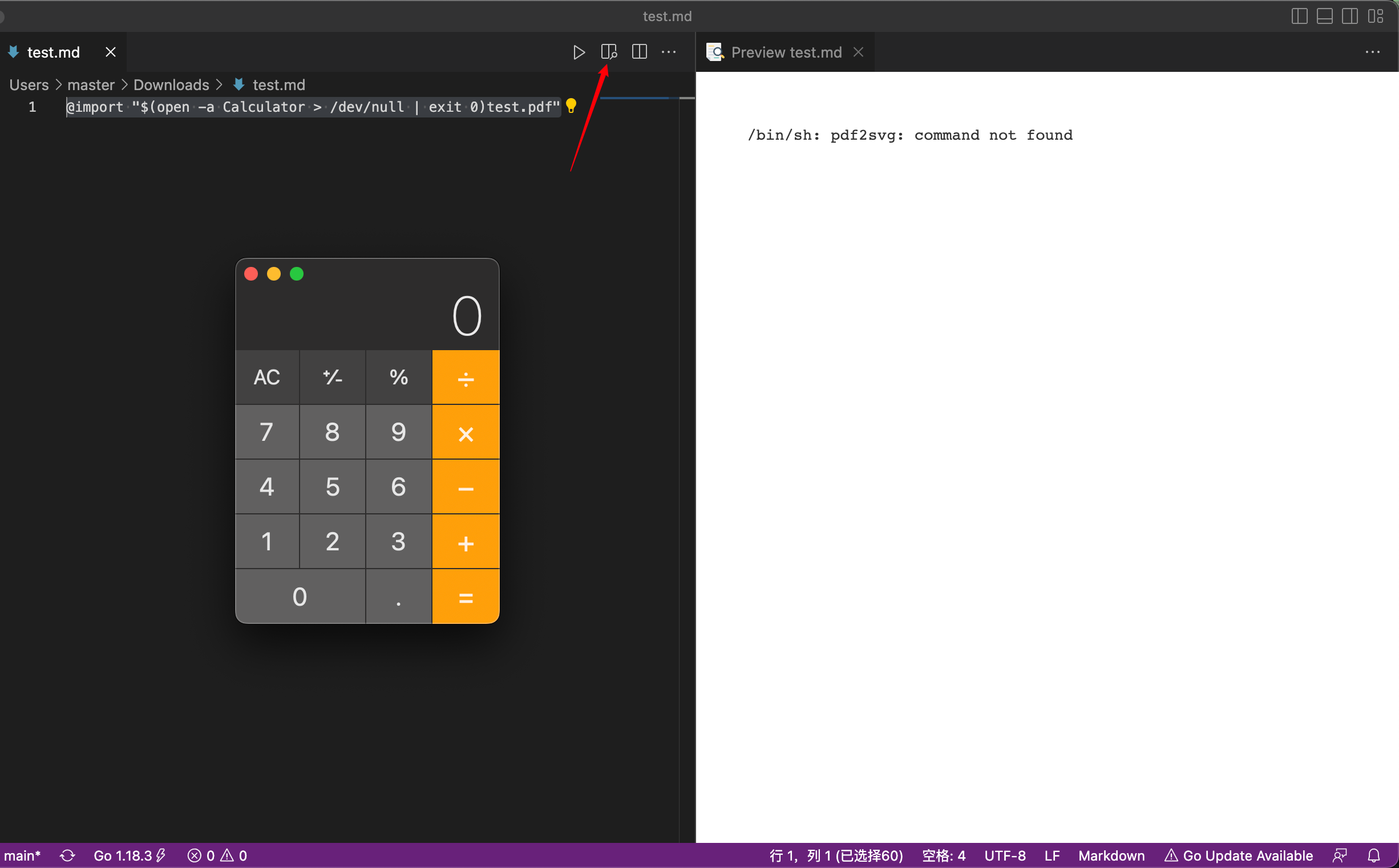Toggle bottom panel layout icon
1399x868 pixels.
point(1325,16)
